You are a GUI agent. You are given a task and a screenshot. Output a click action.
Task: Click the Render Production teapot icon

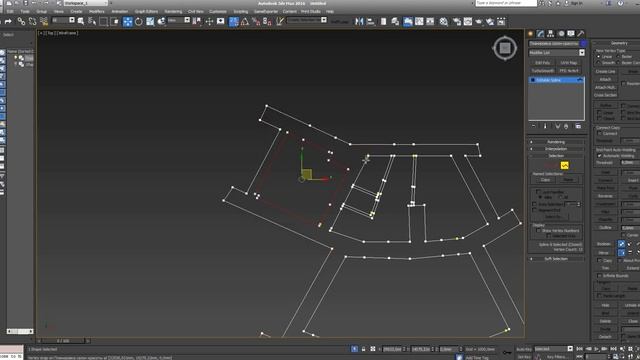(x=478, y=21)
